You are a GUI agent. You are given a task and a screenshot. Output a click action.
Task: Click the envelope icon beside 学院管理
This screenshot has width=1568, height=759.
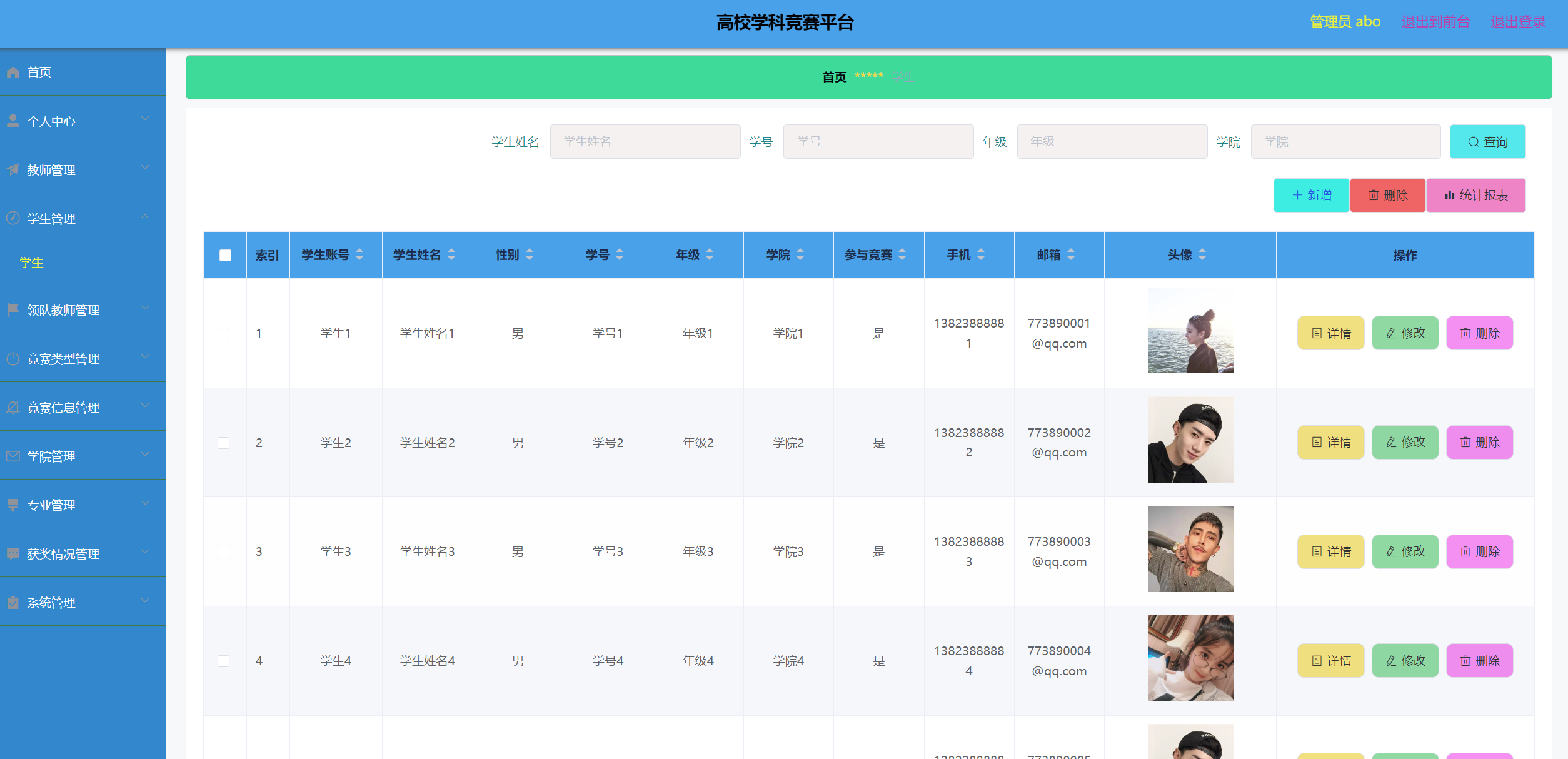pos(13,456)
